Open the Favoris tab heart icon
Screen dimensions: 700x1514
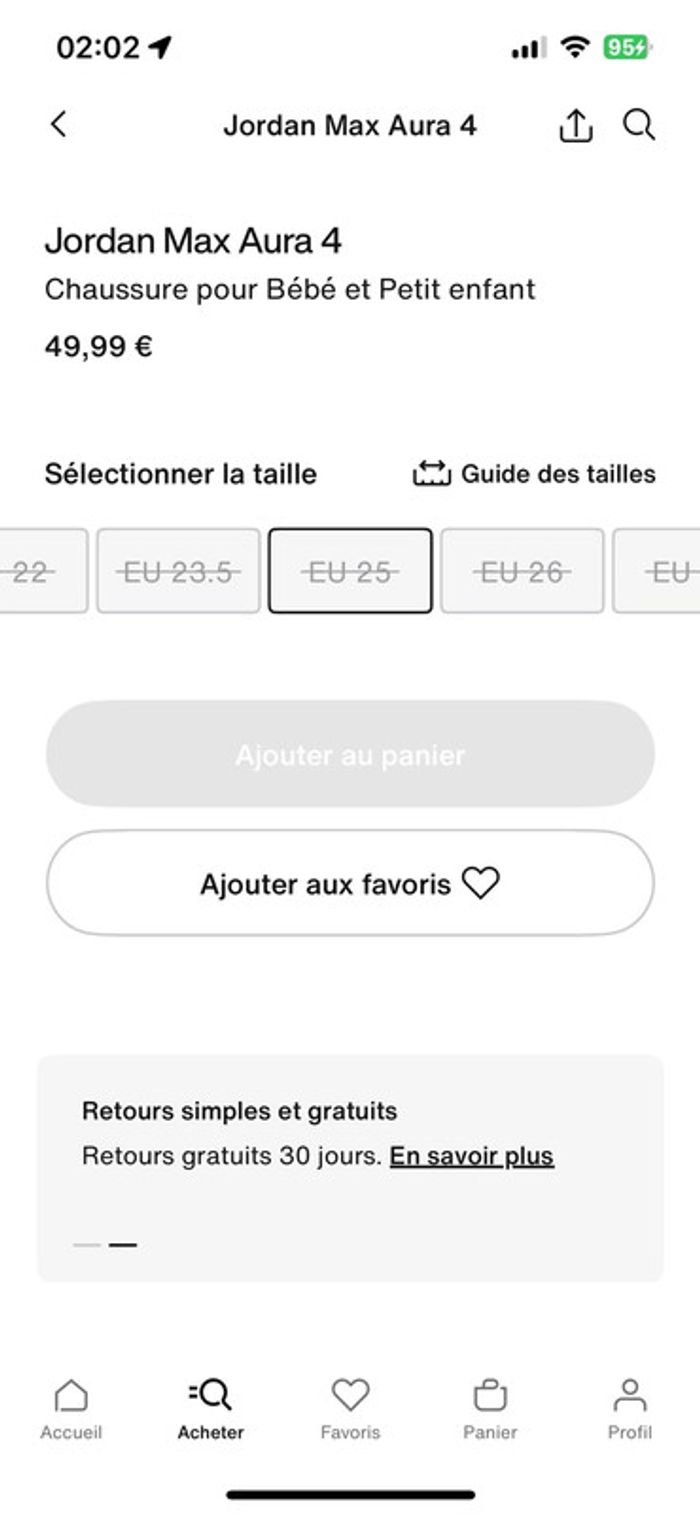click(x=351, y=1394)
